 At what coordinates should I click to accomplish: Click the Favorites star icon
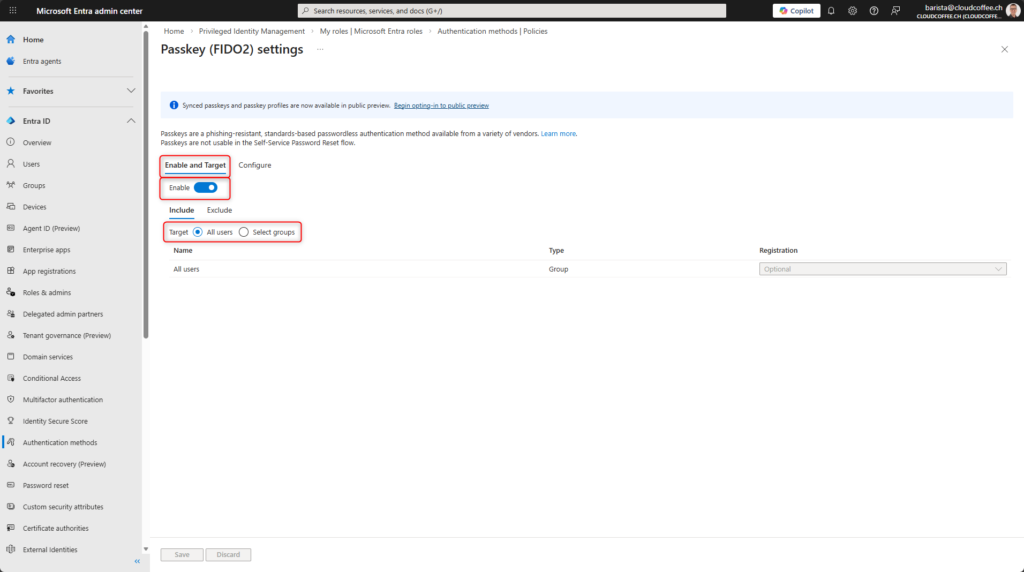[10, 91]
